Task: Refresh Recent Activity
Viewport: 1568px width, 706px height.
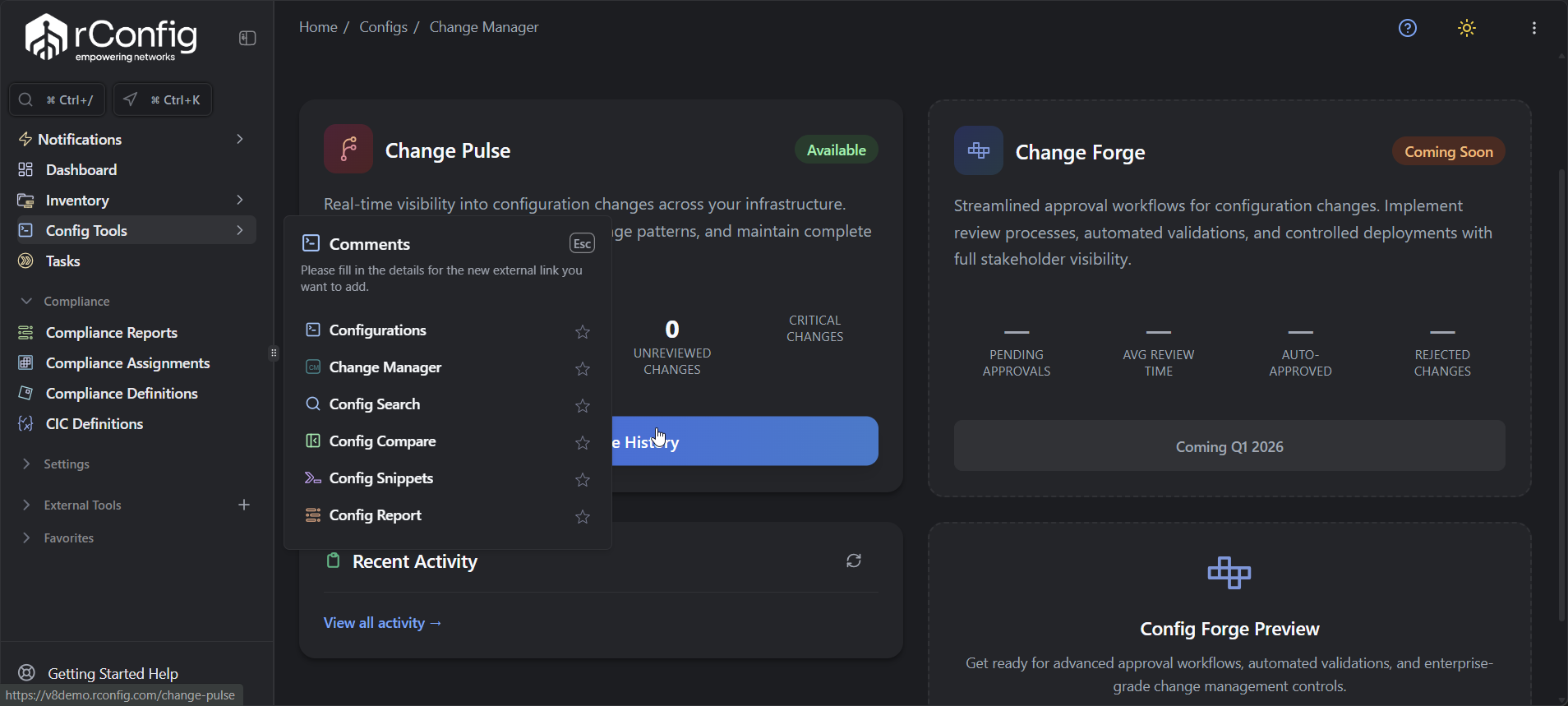Action: point(854,561)
